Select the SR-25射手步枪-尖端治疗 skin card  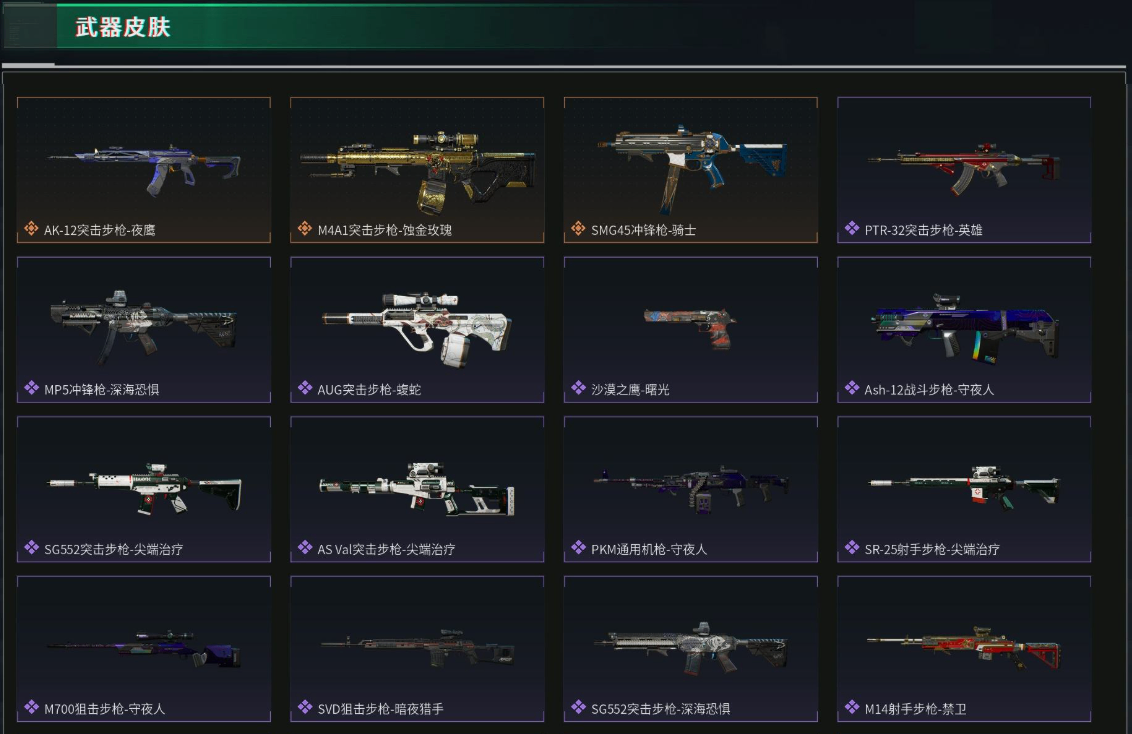coord(964,489)
